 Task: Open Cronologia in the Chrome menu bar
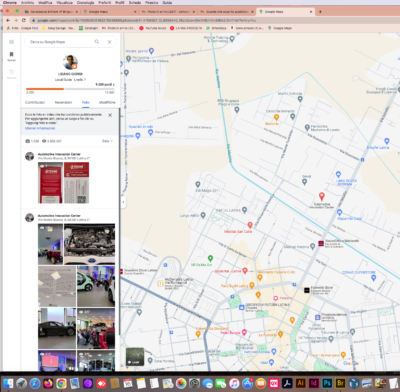tap(85, 2)
